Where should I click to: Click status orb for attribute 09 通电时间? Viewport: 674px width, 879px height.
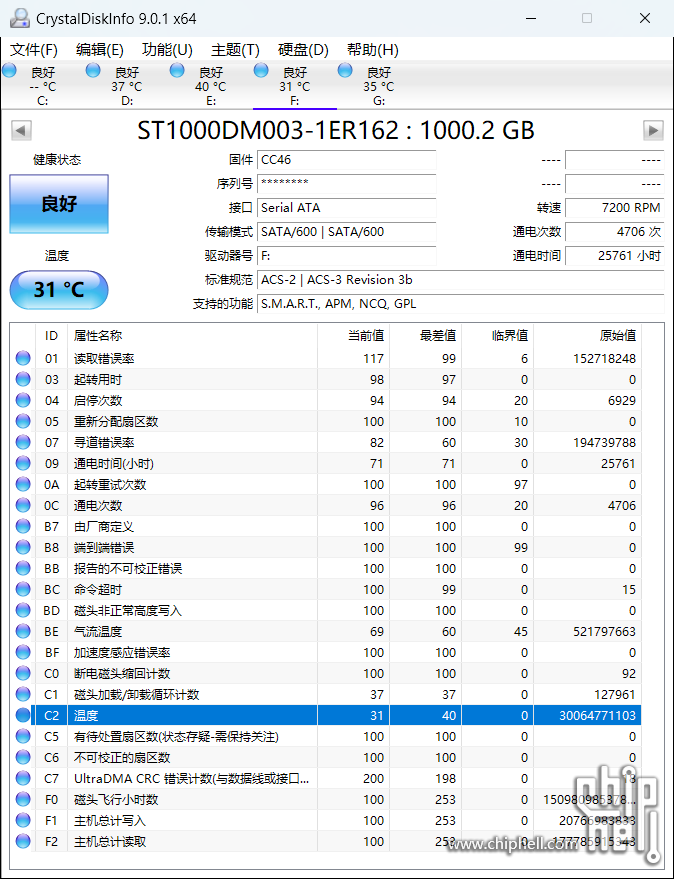click(23, 464)
